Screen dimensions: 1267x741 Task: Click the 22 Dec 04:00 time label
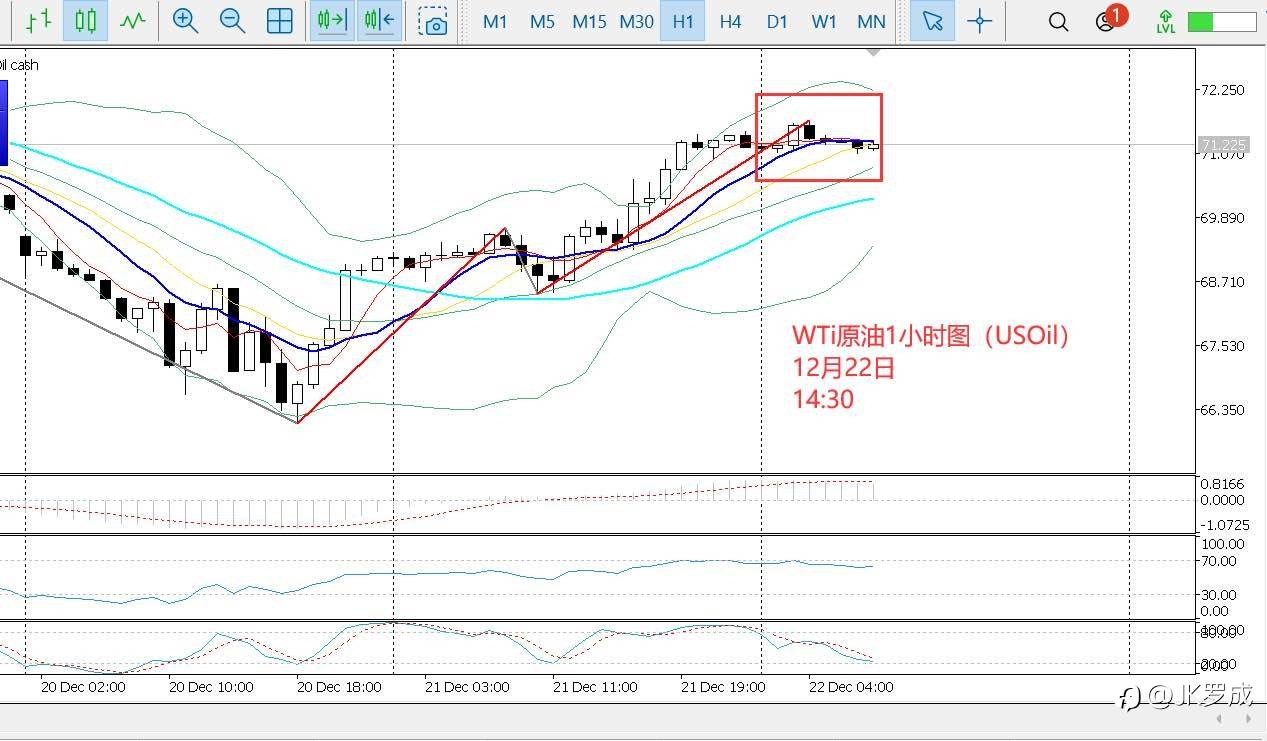[x=851, y=687]
